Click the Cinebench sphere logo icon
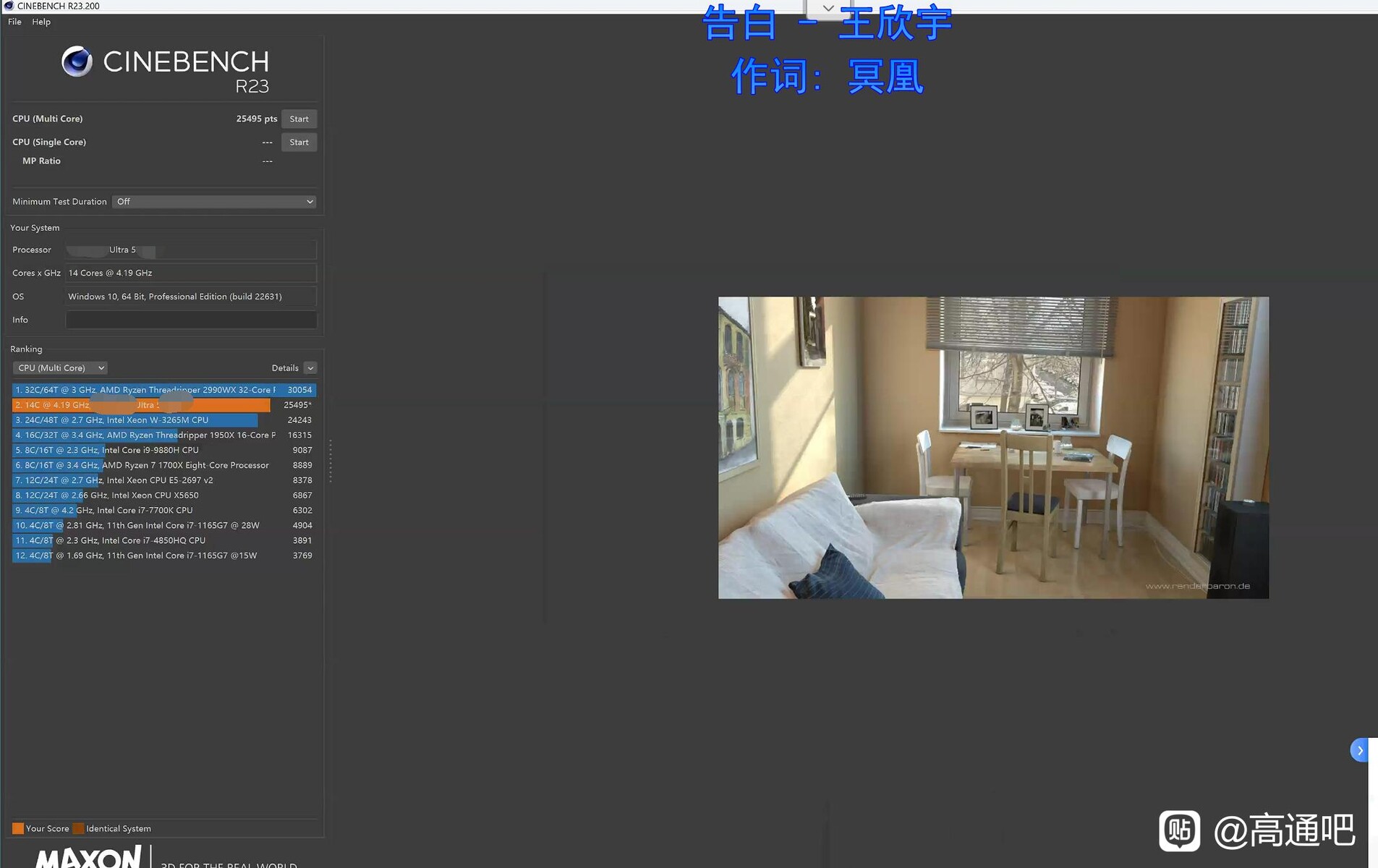This screenshot has height=868, width=1378. click(77, 61)
